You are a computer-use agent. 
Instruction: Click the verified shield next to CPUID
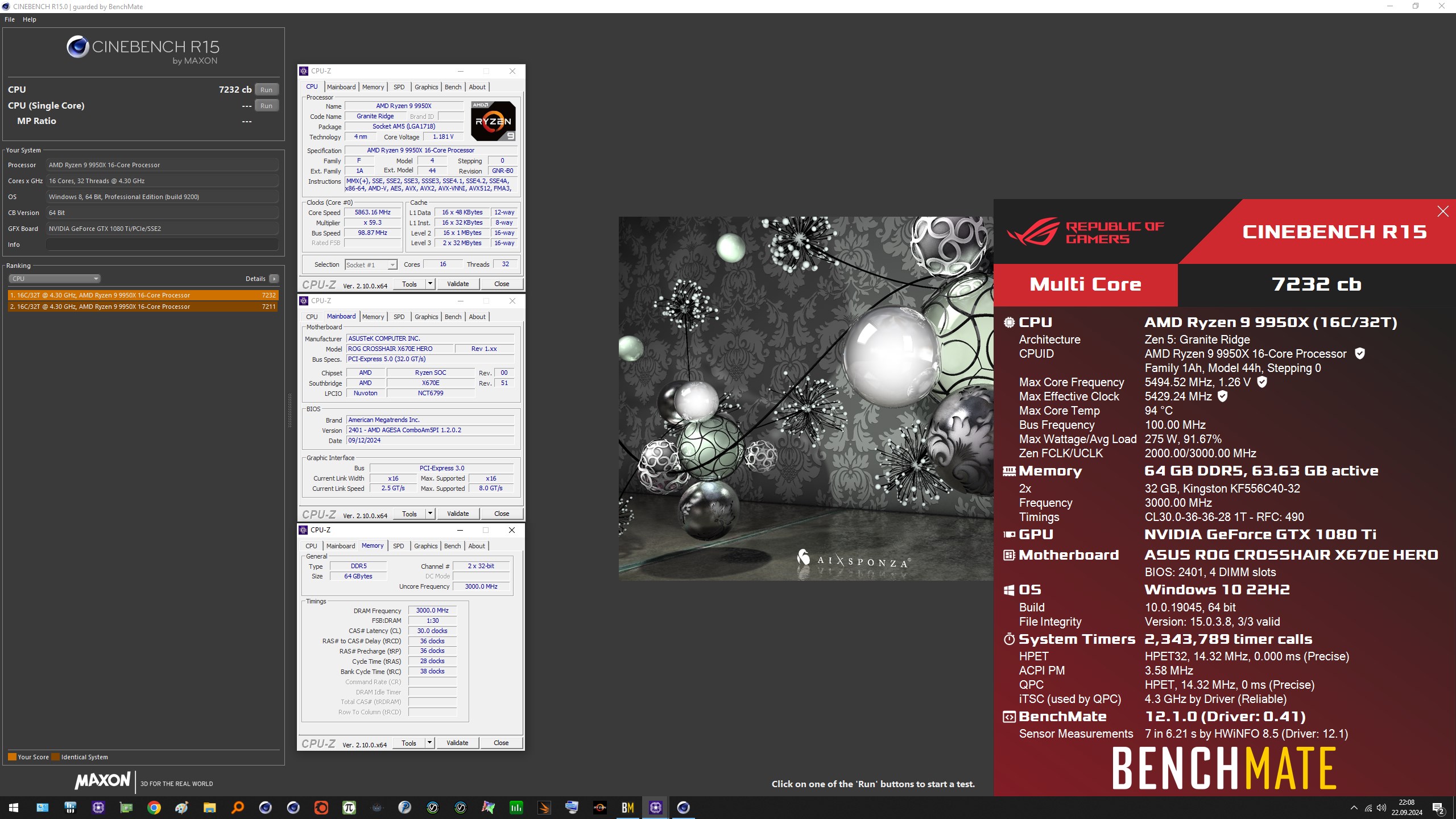pos(1360,354)
